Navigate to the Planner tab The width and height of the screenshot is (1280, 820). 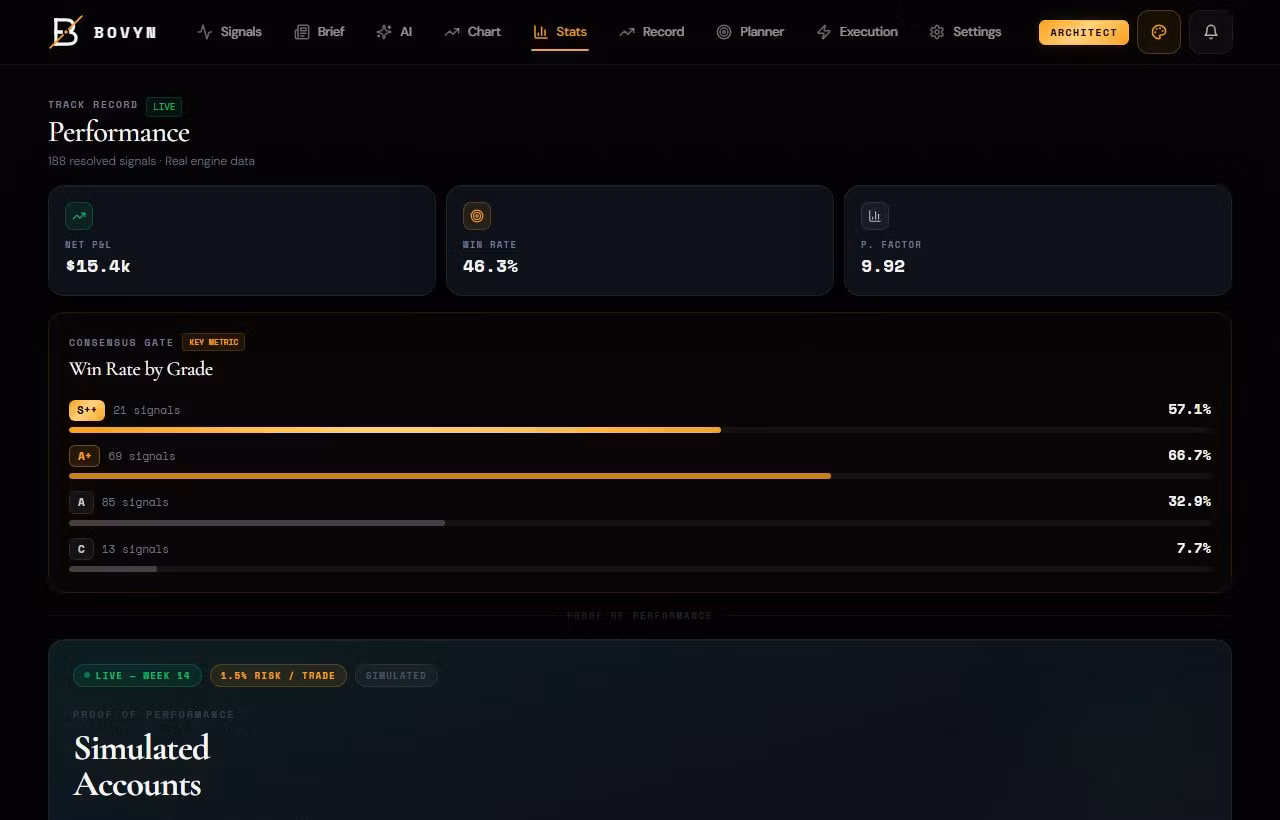coord(750,32)
